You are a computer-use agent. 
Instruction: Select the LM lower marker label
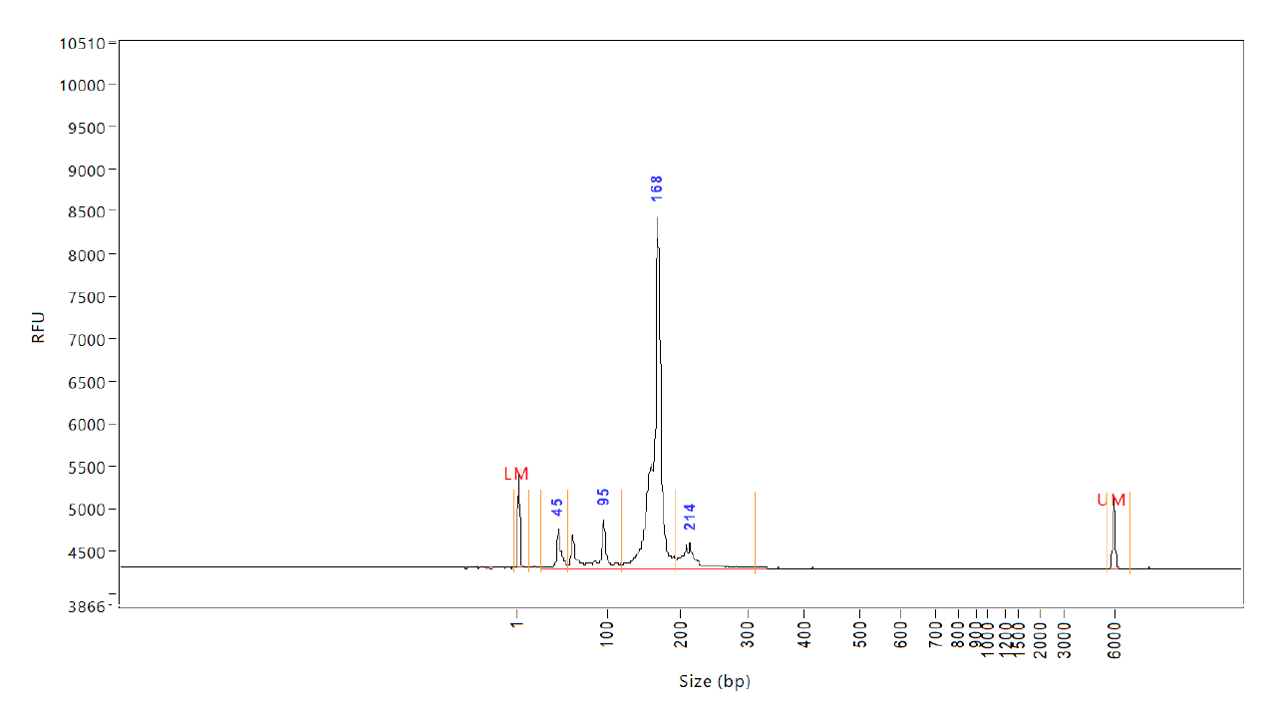click(x=516, y=473)
